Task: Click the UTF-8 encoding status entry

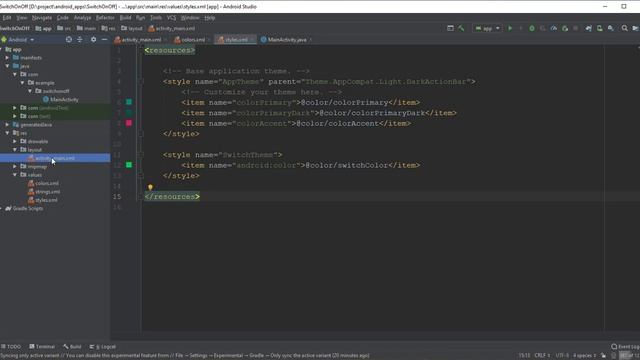Action: (x=562, y=356)
